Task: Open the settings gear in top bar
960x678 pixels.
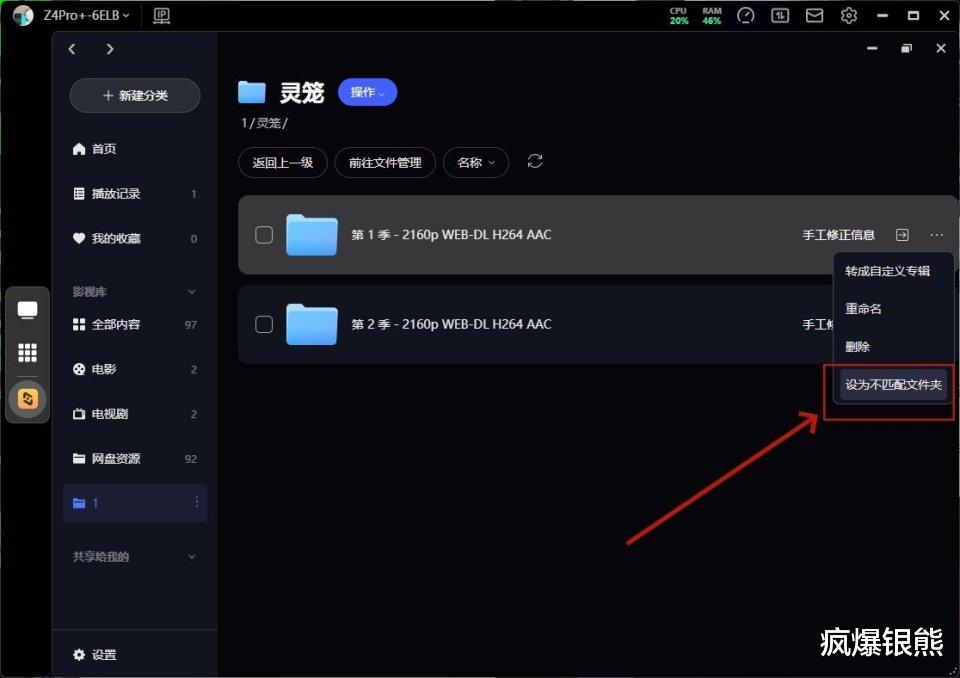Action: tap(849, 15)
